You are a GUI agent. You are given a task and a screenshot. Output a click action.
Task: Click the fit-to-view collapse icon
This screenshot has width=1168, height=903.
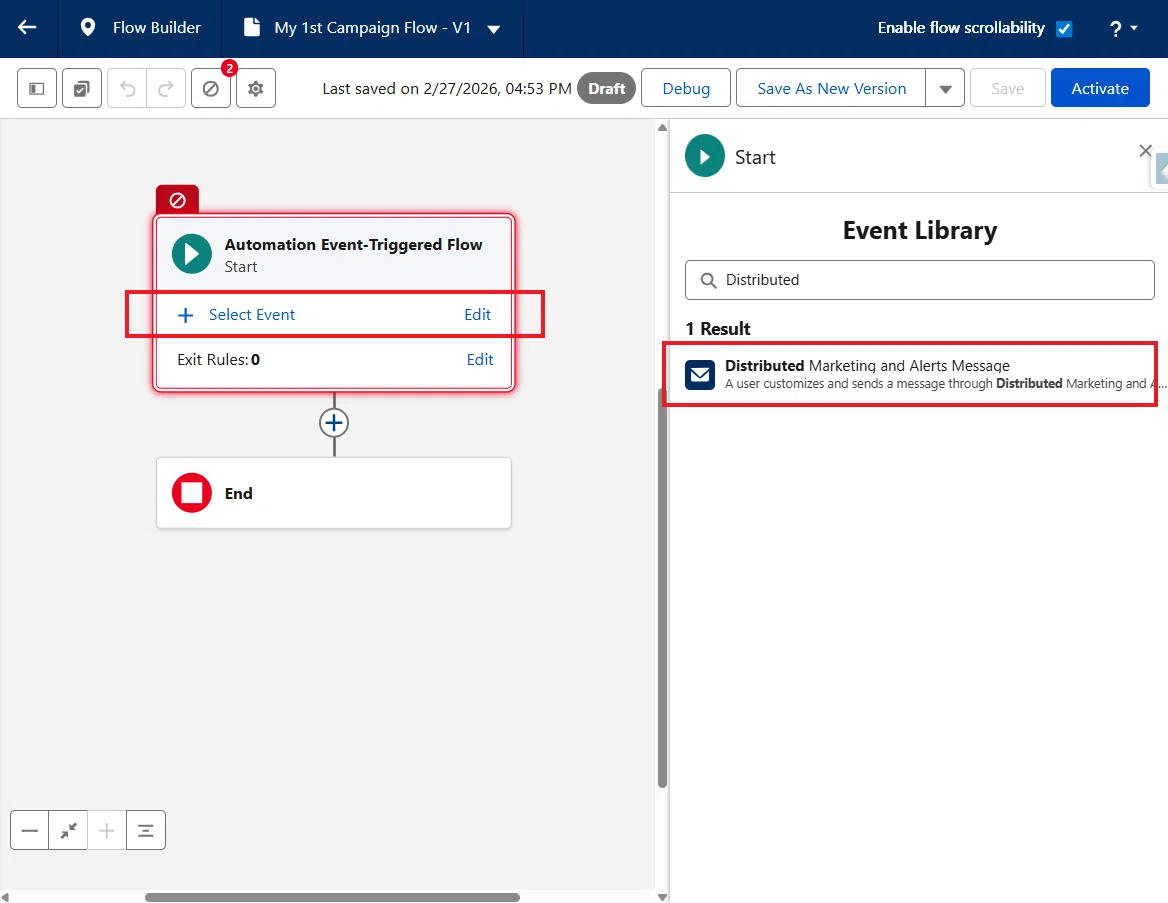69,830
